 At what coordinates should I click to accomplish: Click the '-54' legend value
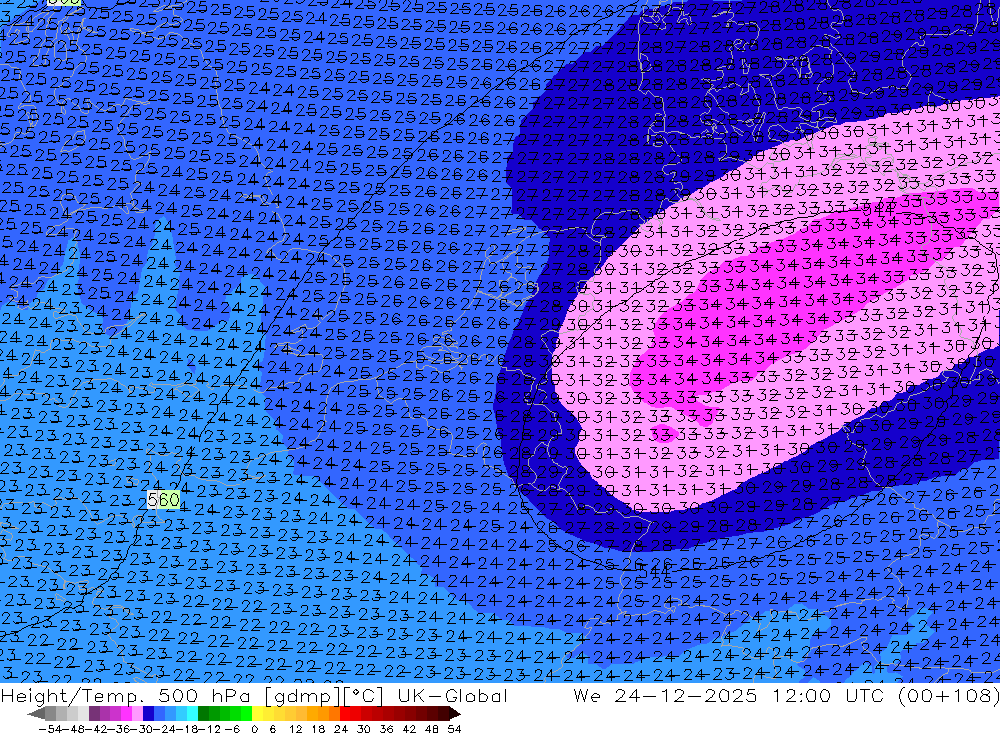click(x=50, y=729)
